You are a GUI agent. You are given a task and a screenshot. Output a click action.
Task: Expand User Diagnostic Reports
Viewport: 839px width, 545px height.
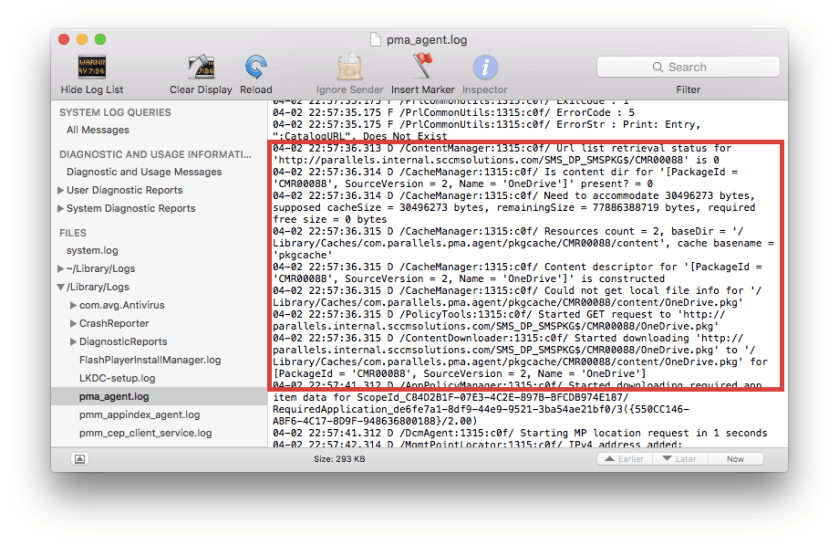coord(60,190)
